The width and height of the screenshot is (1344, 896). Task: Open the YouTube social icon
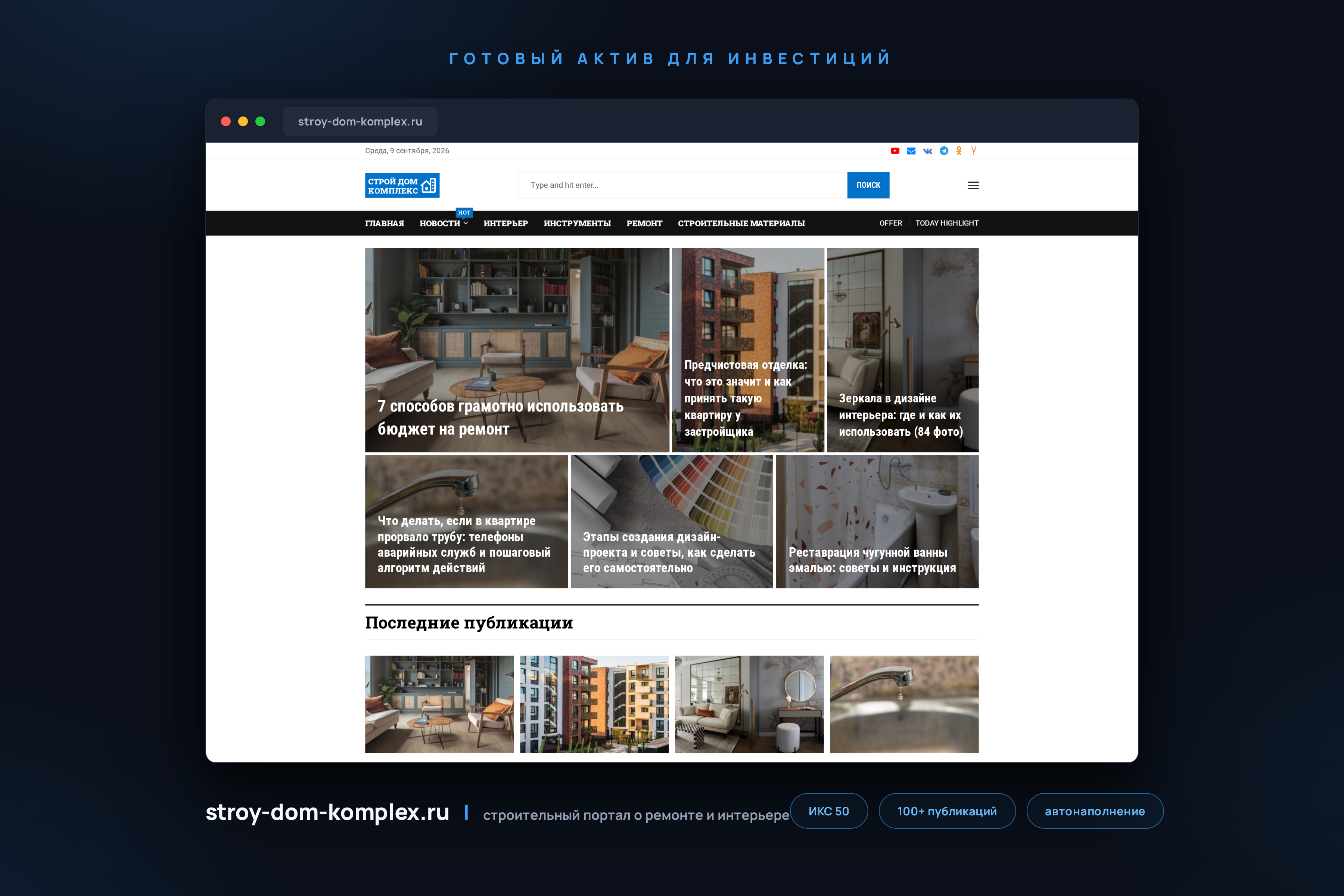point(895,151)
